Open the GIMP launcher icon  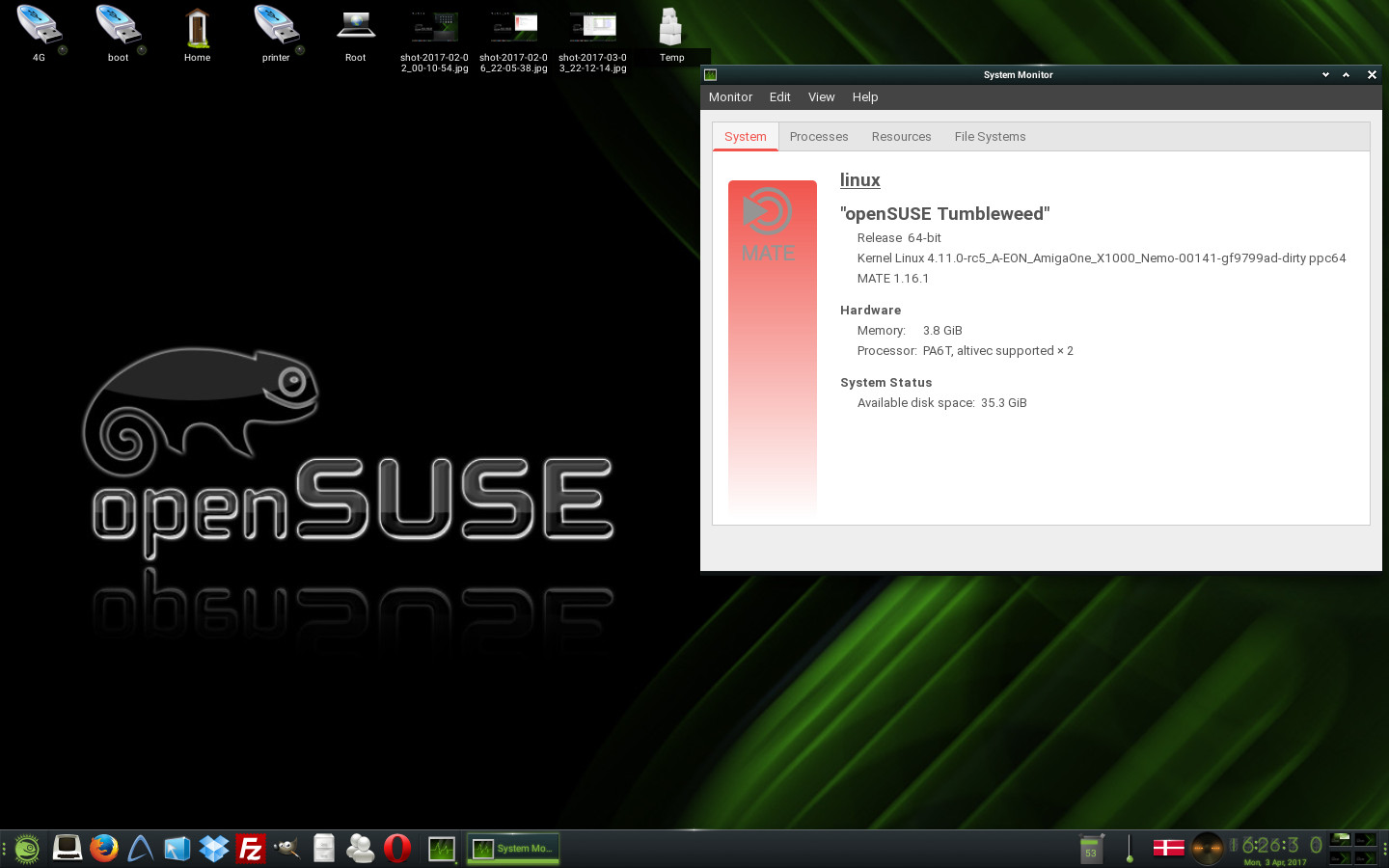pyautogui.click(x=286, y=848)
